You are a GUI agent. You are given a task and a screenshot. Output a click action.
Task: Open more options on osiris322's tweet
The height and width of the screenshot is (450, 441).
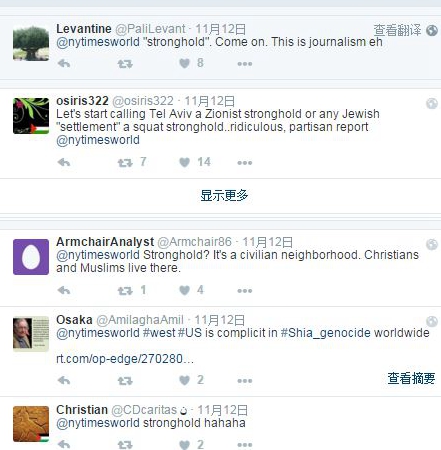click(x=245, y=163)
